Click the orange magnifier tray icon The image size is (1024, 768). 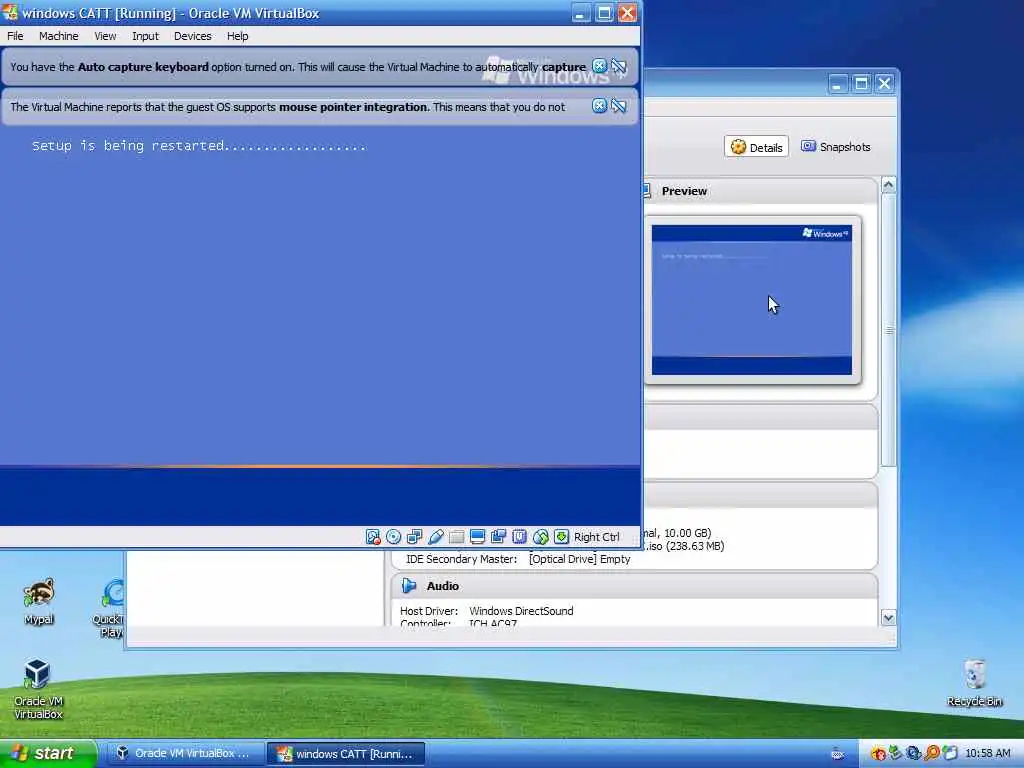coord(932,754)
